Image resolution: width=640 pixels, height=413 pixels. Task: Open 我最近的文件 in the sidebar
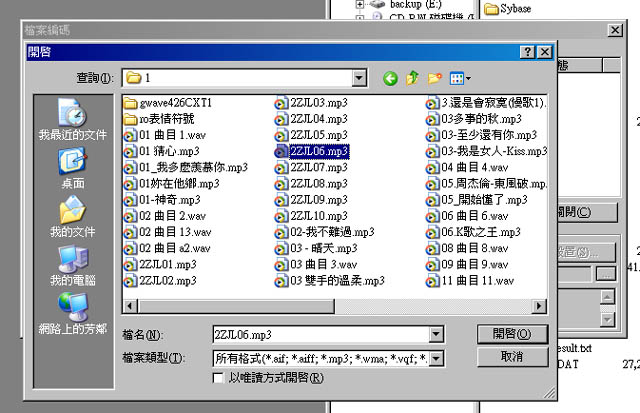pos(73,119)
